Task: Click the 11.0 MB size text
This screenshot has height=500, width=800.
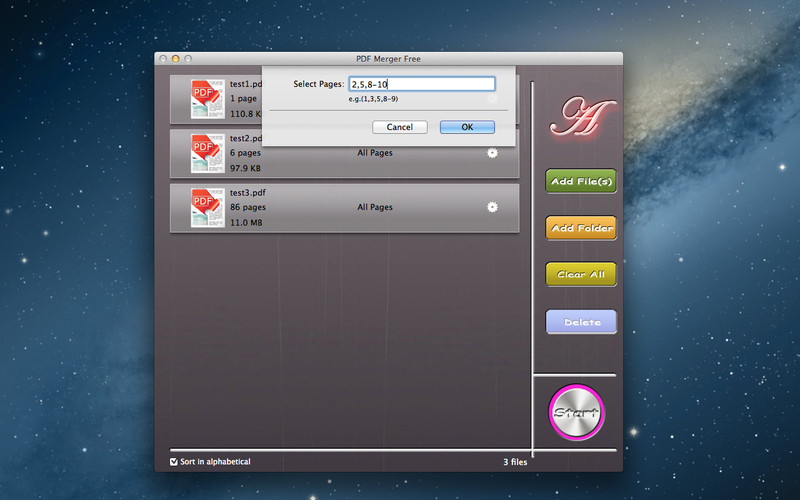Action: [x=246, y=222]
